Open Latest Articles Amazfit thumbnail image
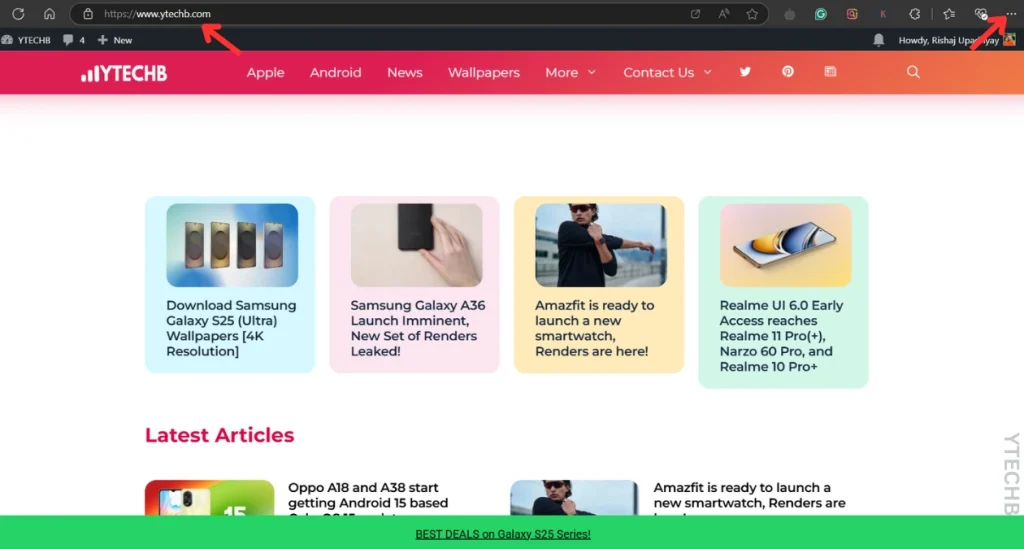This screenshot has height=549, width=1024. click(x=575, y=498)
